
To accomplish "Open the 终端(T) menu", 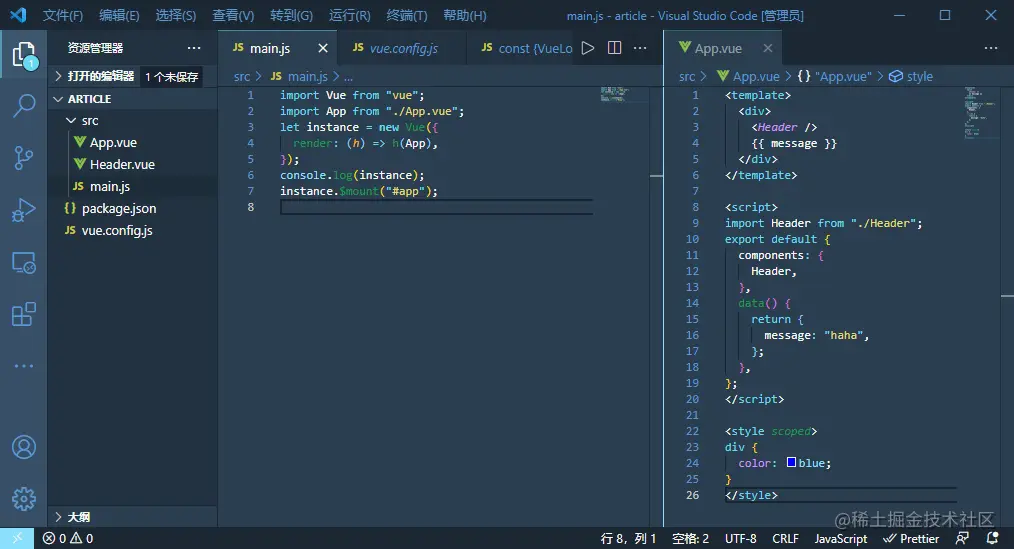I will point(407,15).
